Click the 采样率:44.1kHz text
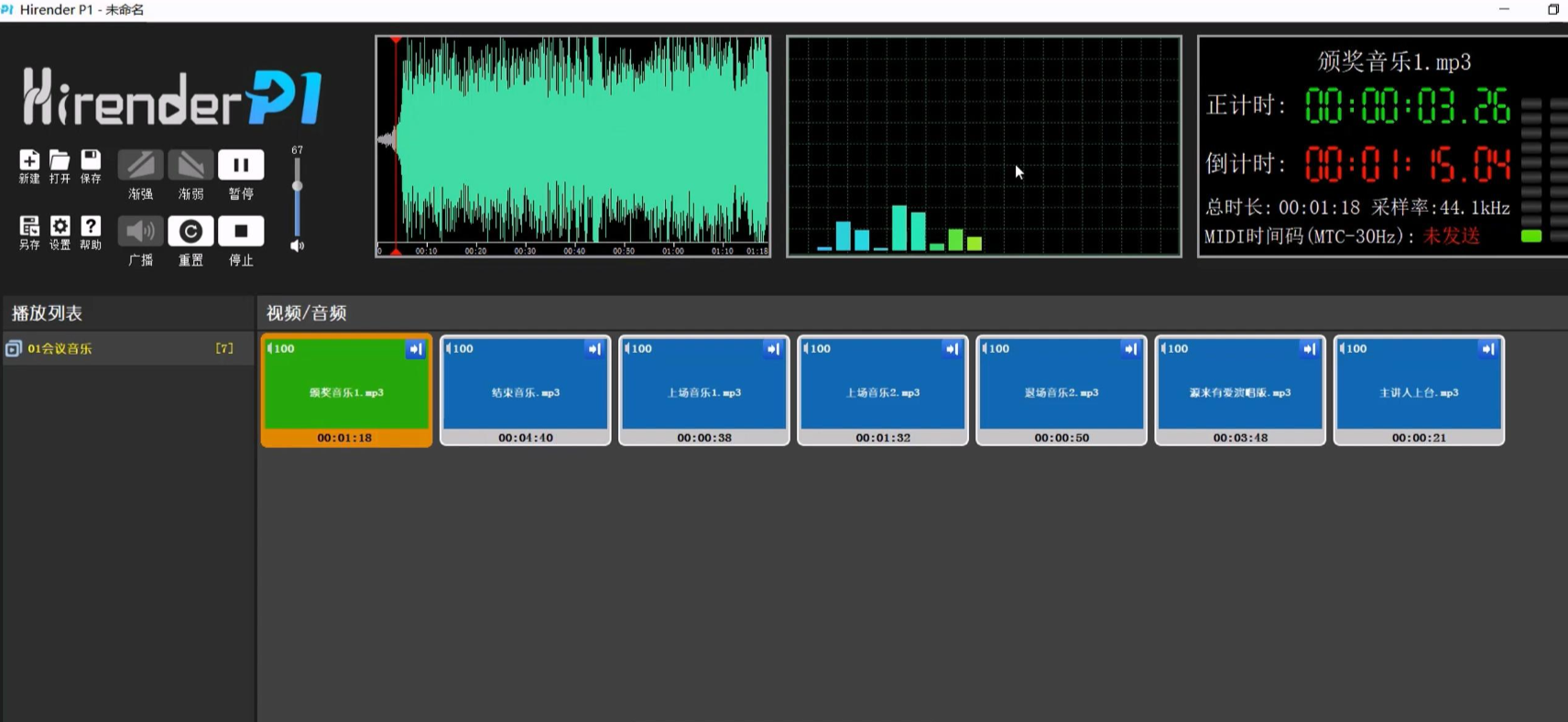 coord(1441,208)
